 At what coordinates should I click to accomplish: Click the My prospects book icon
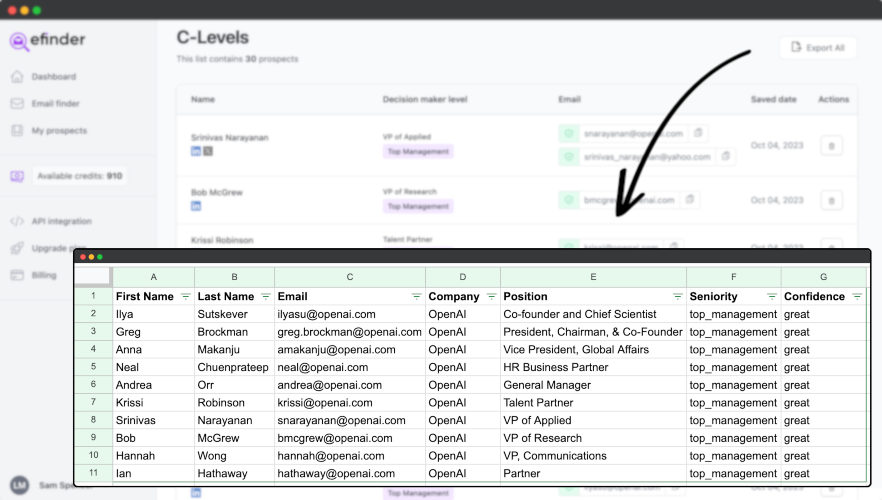tap(17, 130)
